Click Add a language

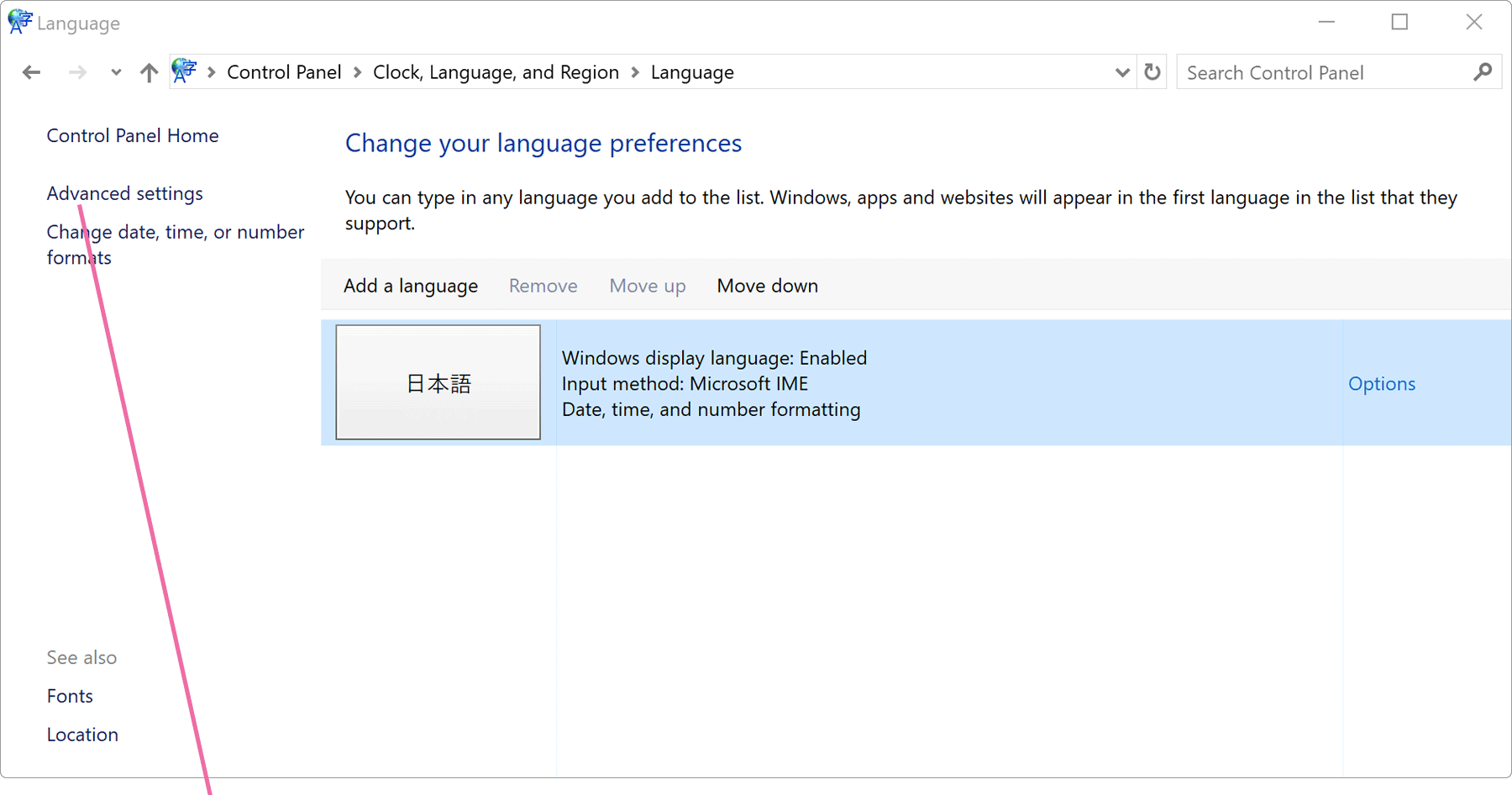click(411, 286)
